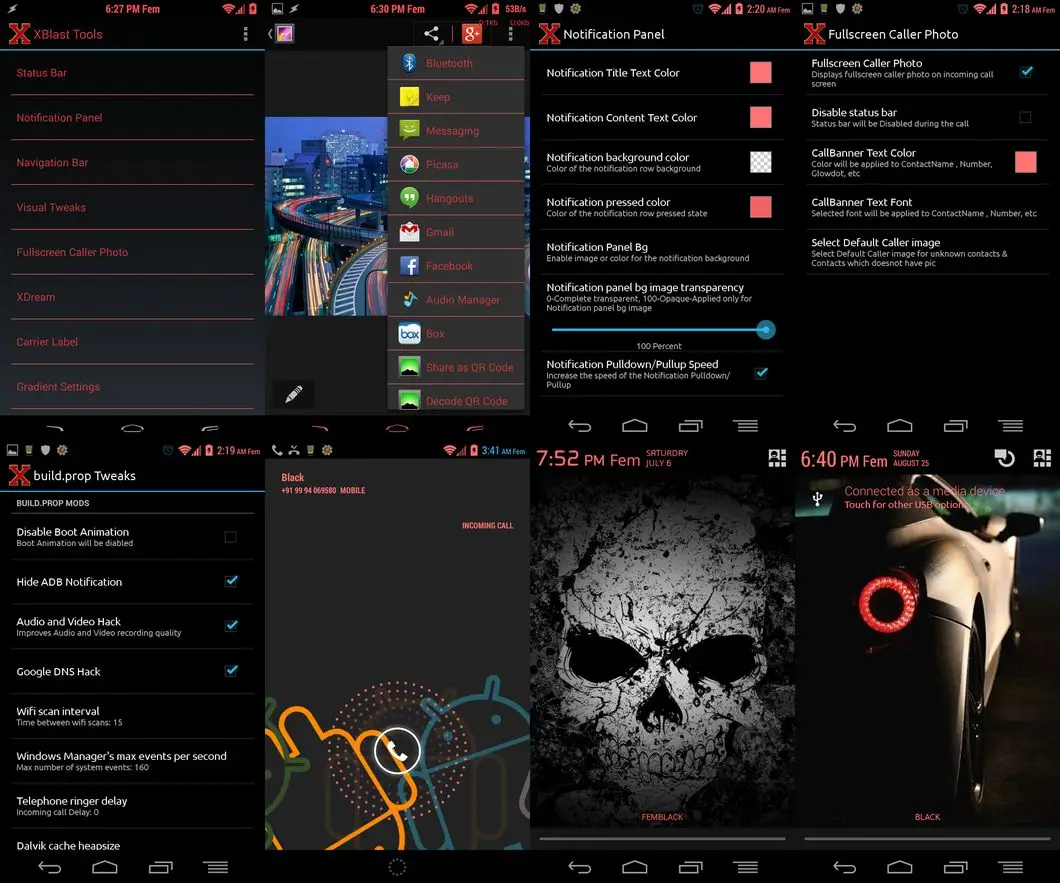Open gallery overflow menu dots
Image resolution: width=1060 pixels, height=883 pixels.
click(510, 34)
